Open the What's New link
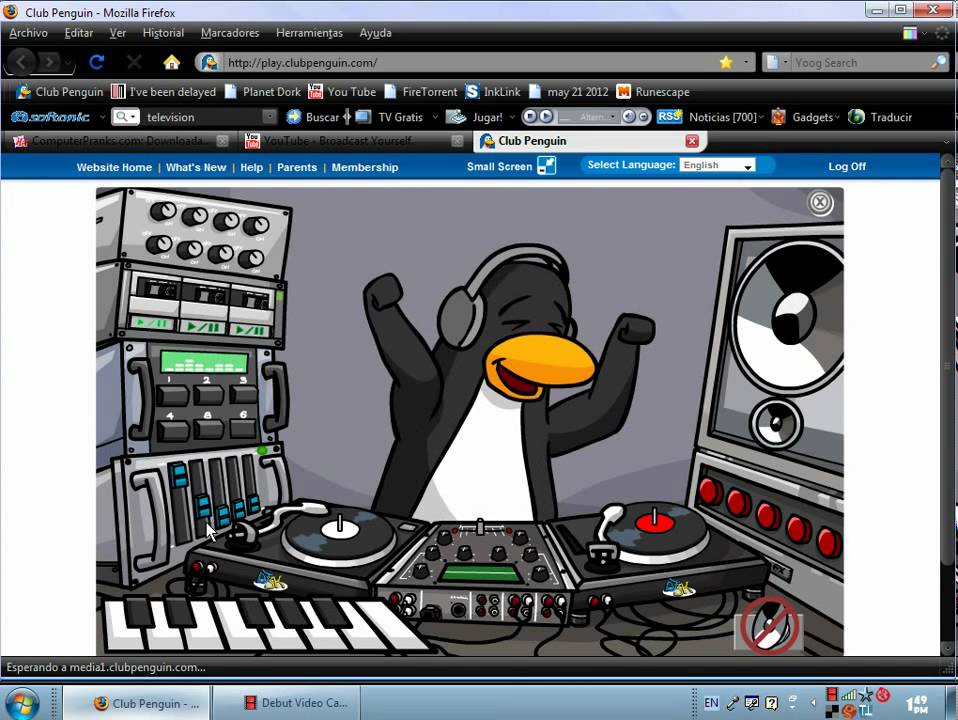The height and width of the screenshot is (720, 958). click(x=196, y=167)
